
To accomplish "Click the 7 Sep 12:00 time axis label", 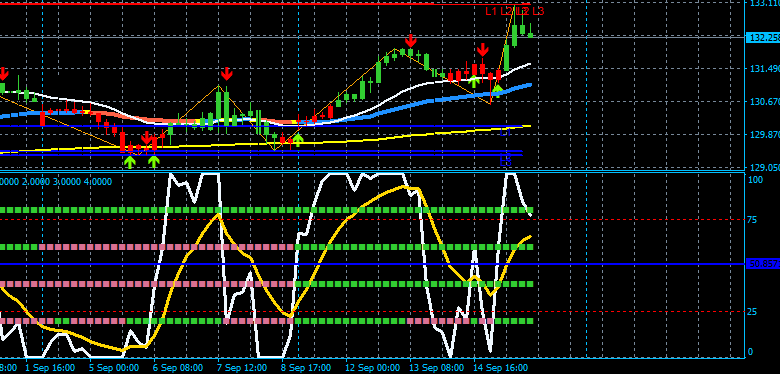I will click(242, 368).
